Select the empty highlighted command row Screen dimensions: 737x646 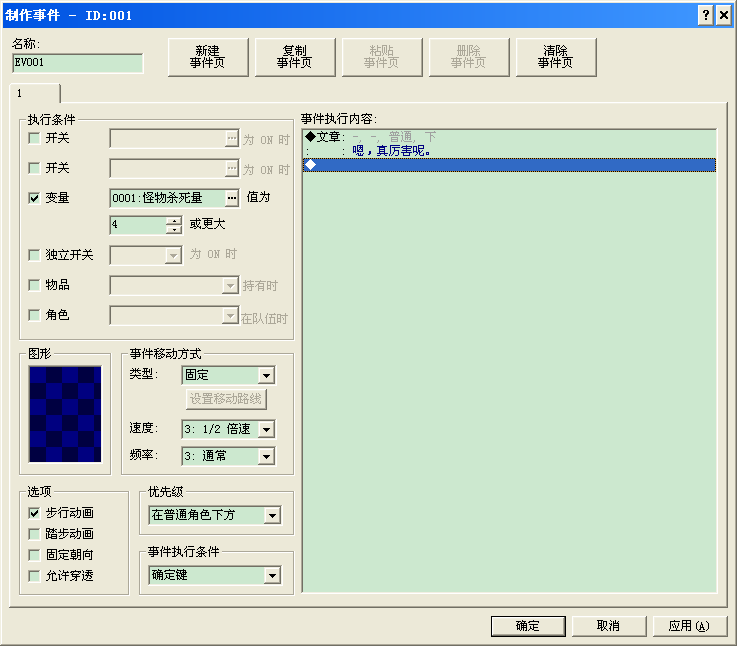tap(509, 165)
